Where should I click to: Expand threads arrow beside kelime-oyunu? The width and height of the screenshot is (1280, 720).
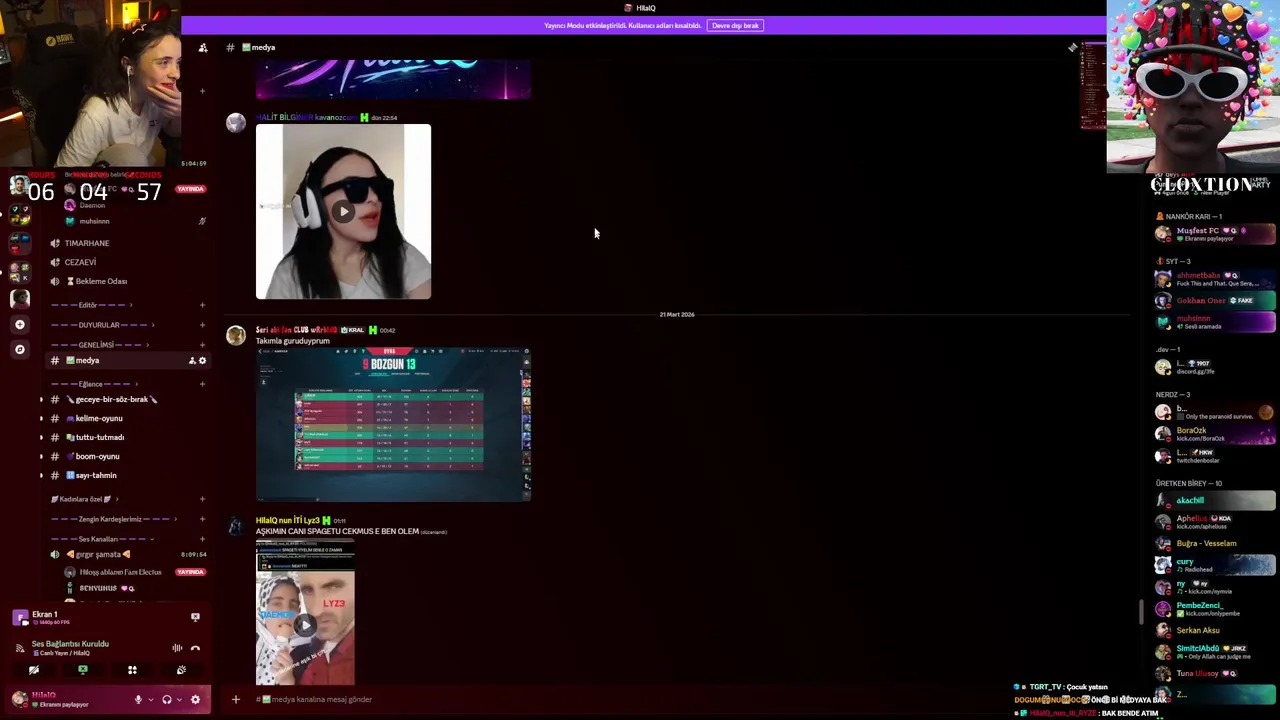pyautogui.click(x=41, y=418)
